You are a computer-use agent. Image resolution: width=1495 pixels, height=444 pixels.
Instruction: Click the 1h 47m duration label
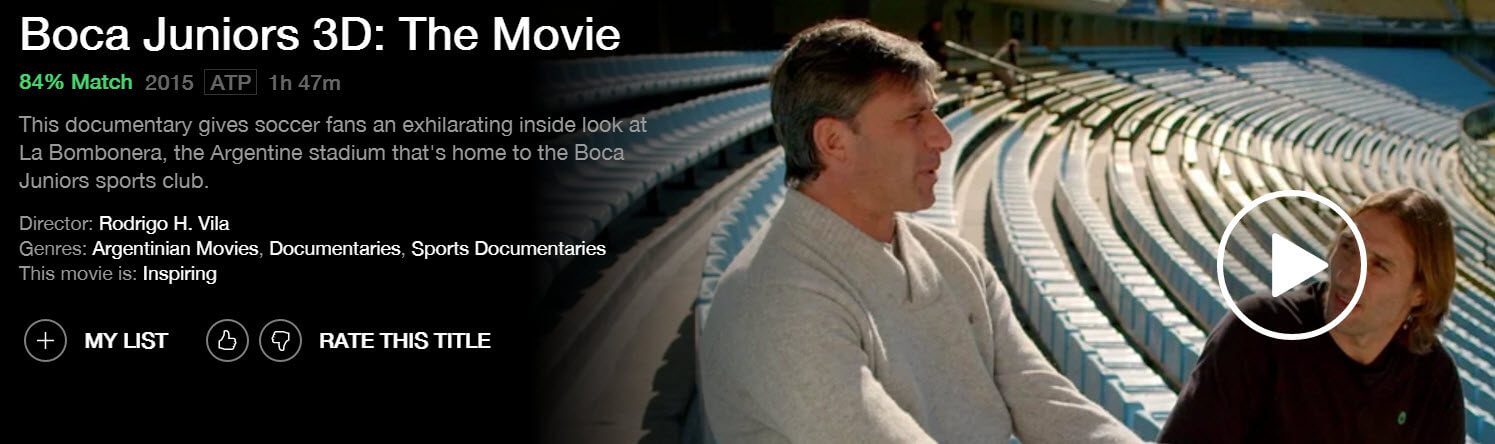click(x=305, y=82)
